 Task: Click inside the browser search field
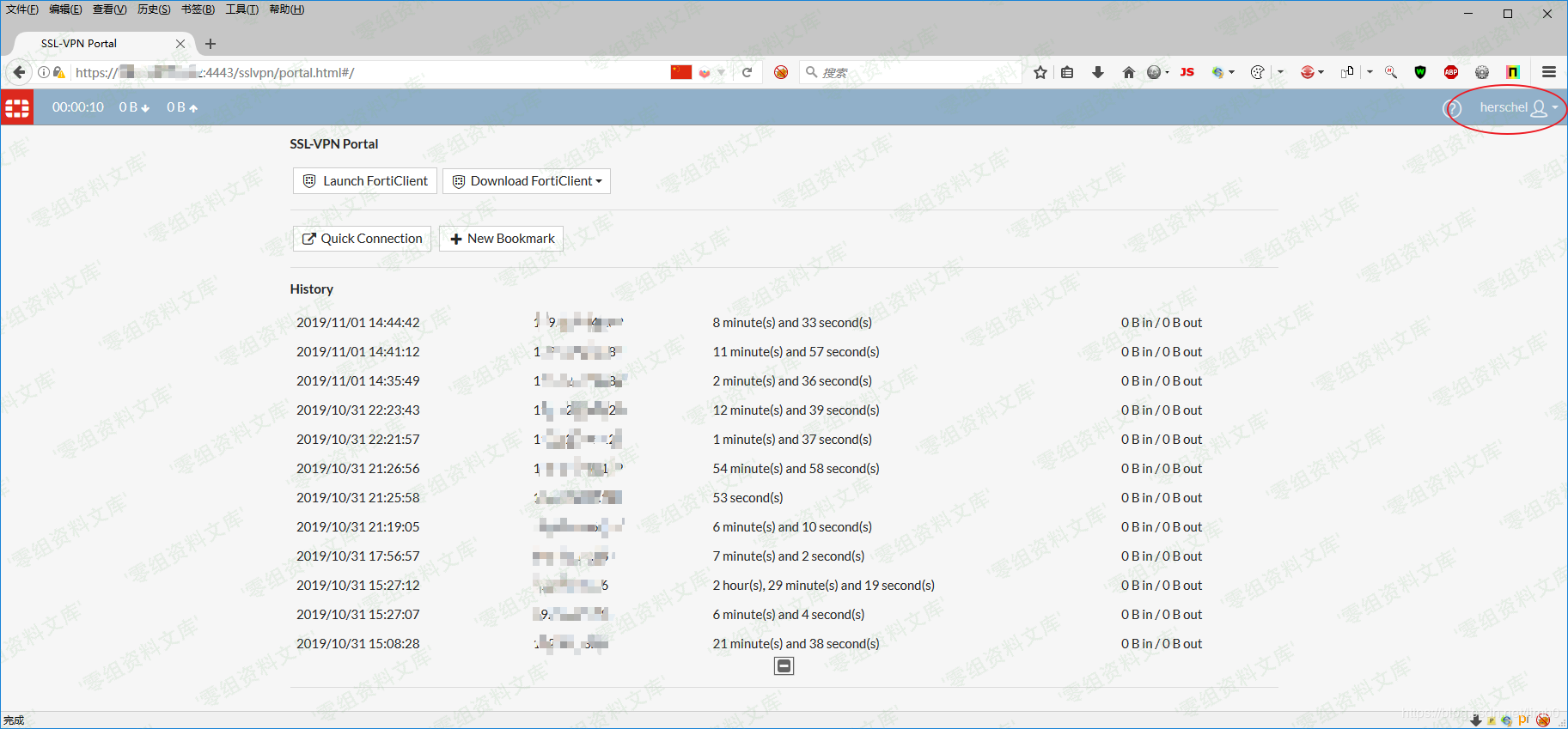(x=911, y=72)
